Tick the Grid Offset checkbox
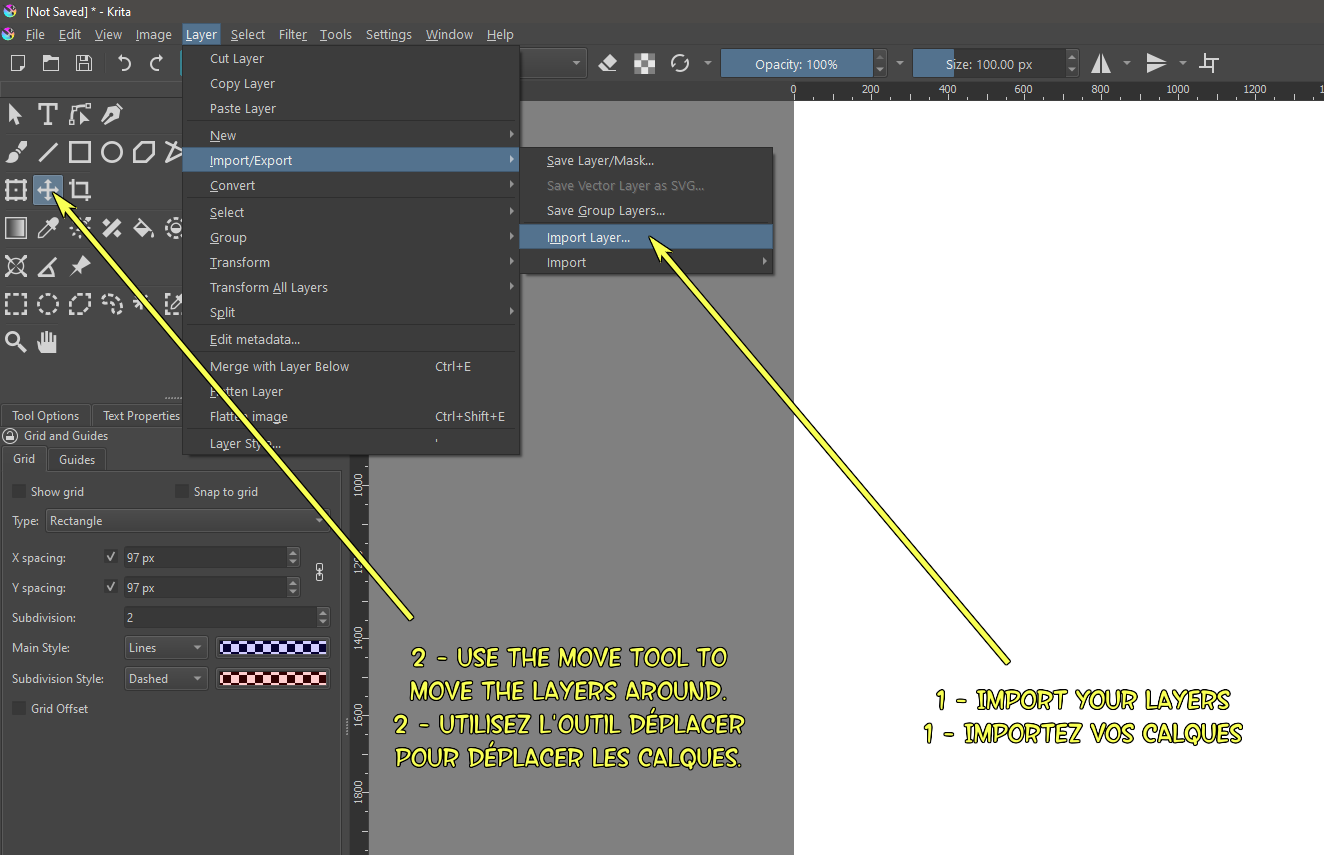Image resolution: width=1324 pixels, height=855 pixels. (19, 708)
